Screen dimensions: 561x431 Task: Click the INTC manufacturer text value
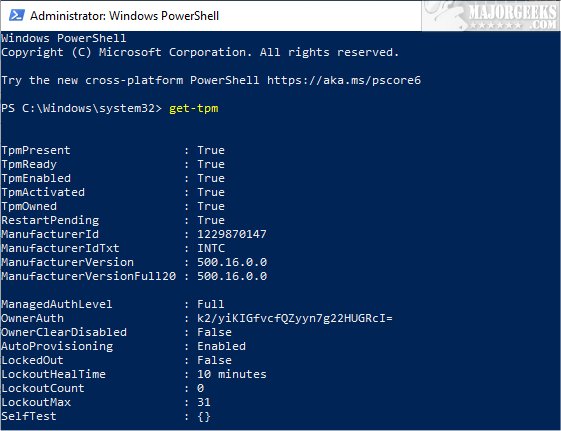211,248
